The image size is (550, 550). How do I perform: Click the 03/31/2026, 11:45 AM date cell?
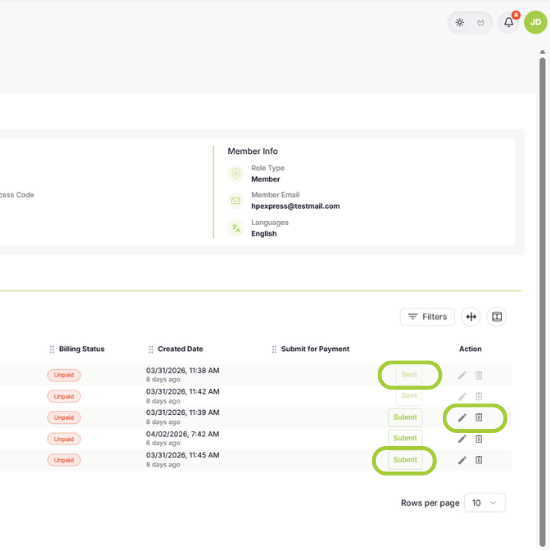pyautogui.click(x=183, y=455)
